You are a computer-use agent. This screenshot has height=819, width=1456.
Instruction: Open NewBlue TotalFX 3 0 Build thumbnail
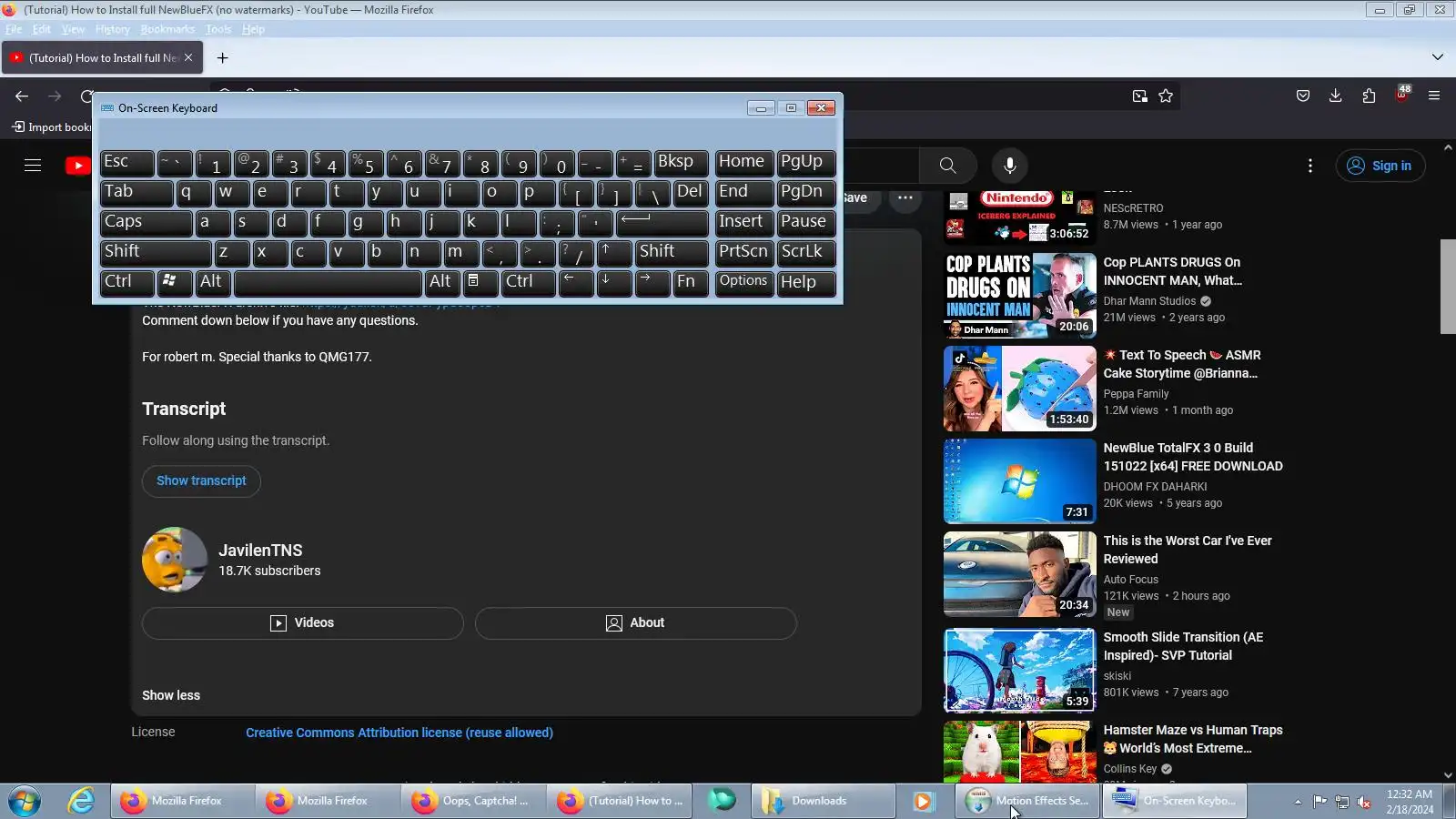click(x=1020, y=481)
